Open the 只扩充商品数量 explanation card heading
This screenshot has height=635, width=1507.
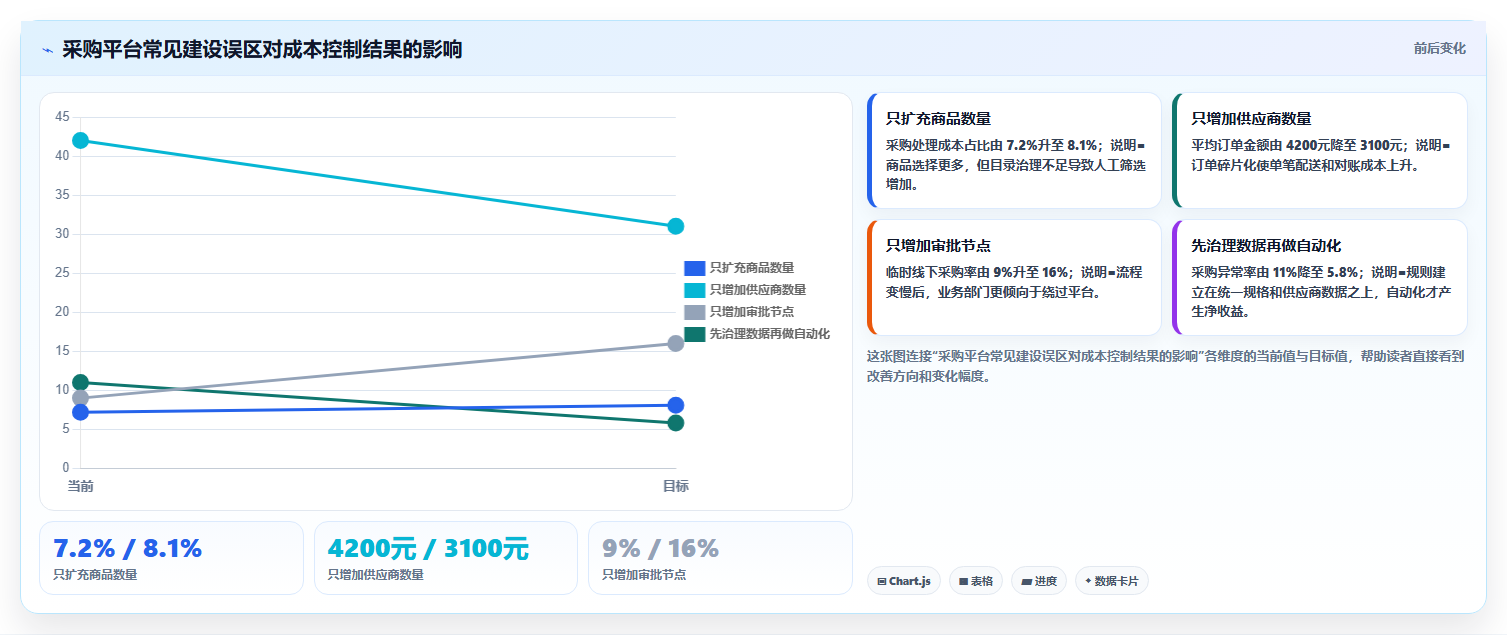click(938, 119)
